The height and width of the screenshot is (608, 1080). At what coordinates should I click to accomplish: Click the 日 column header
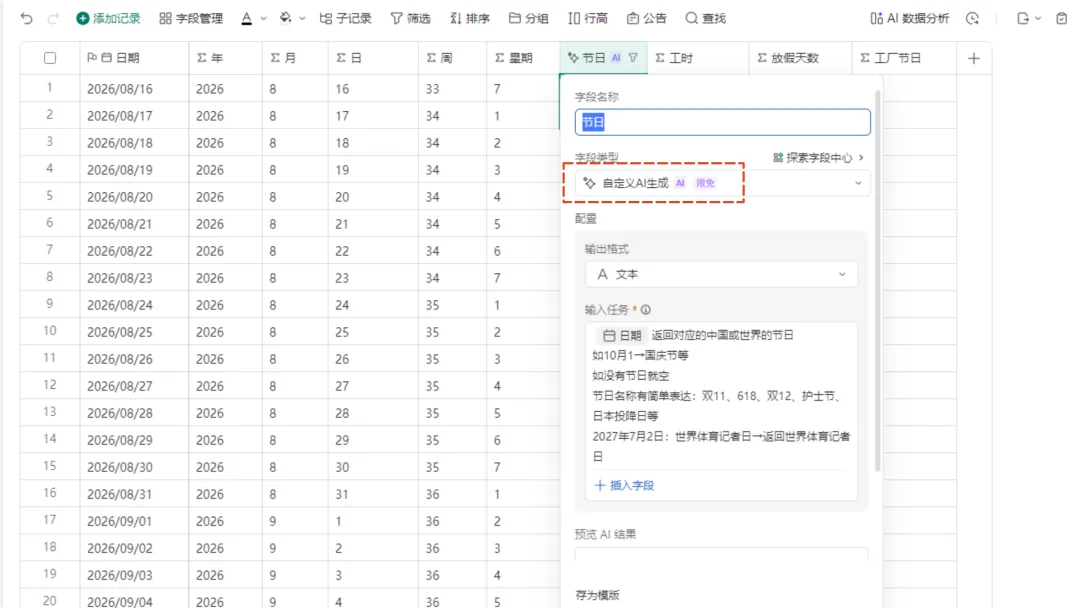click(x=373, y=58)
